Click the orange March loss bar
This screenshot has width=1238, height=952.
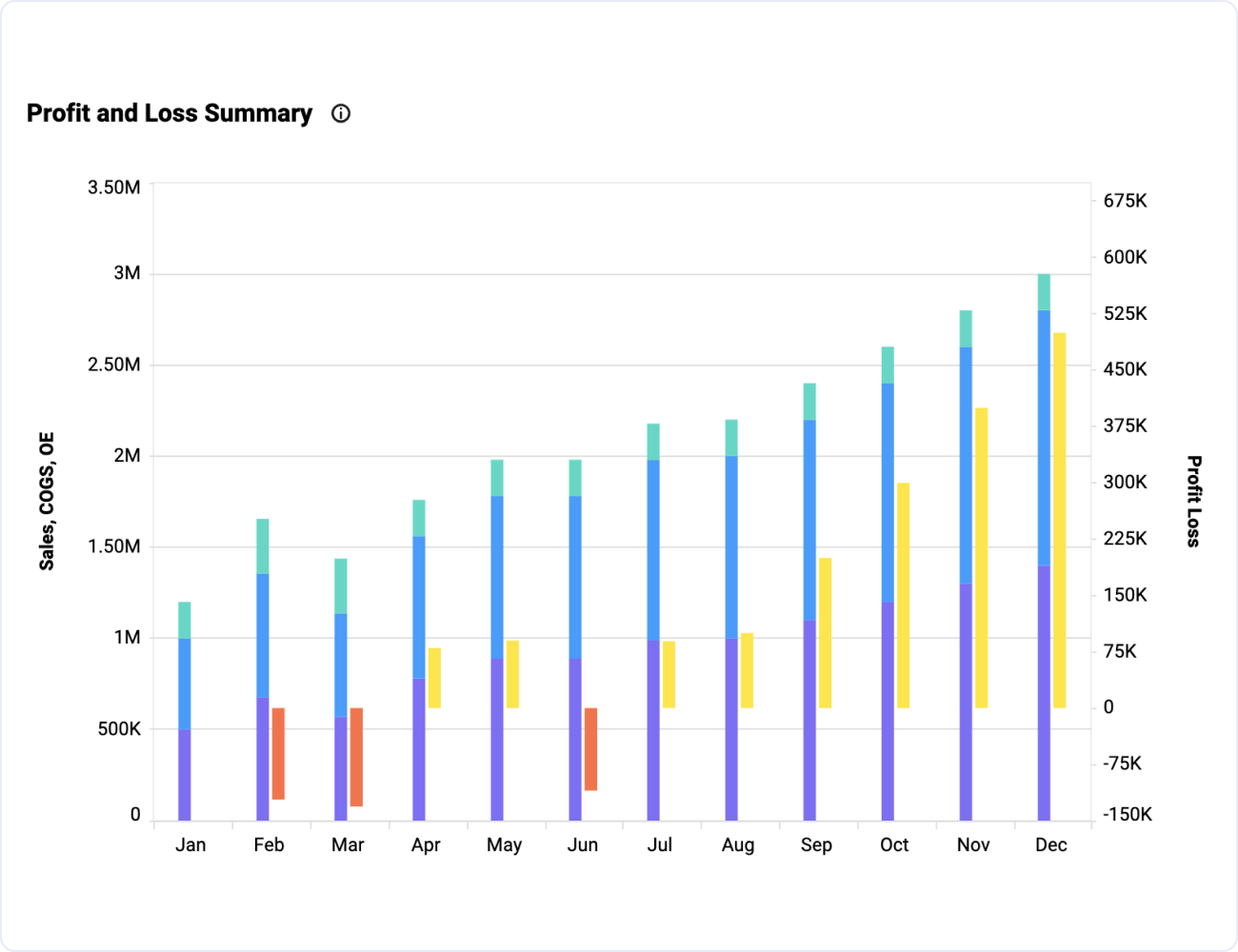click(x=356, y=757)
